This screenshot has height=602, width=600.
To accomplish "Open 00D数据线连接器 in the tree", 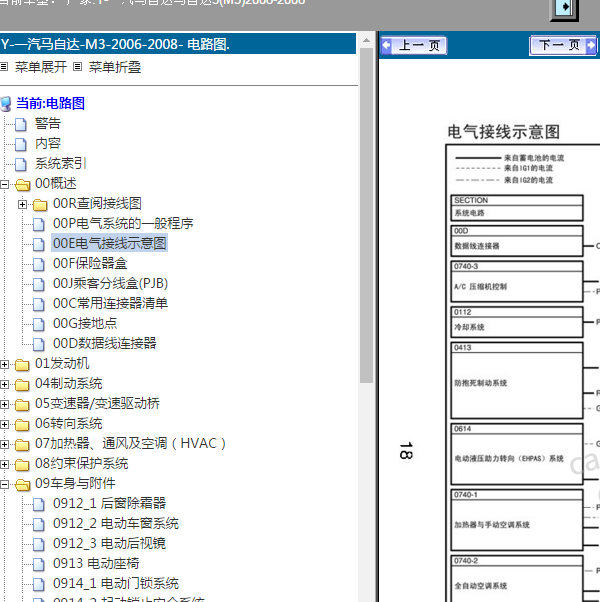I will coord(105,343).
